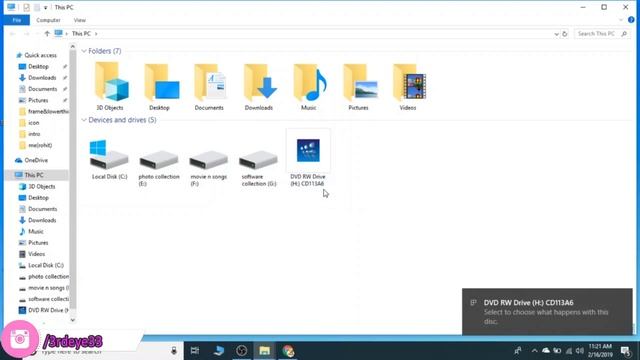Open address bar history dropdown
The image size is (640, 360).
[556, 34]
